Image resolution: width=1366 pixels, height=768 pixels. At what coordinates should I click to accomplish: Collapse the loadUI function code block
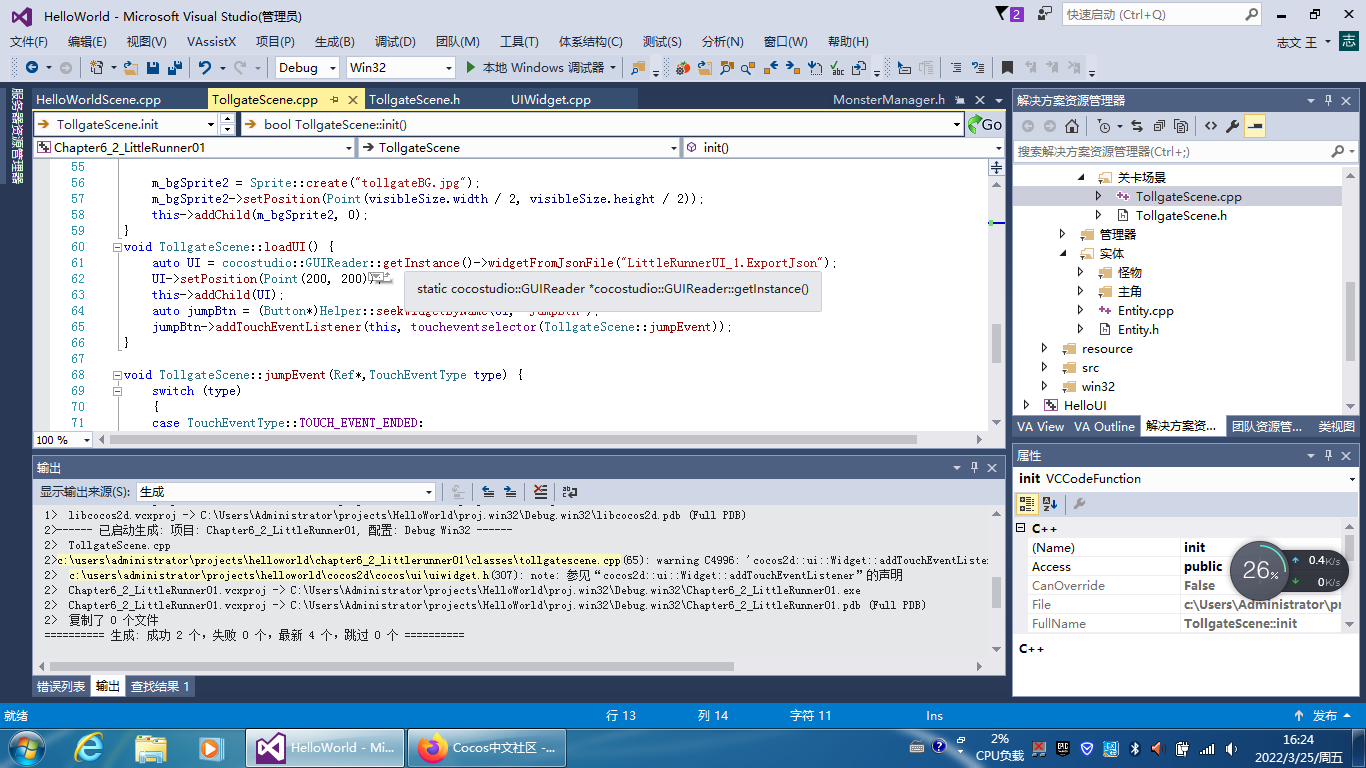(117, 247)
